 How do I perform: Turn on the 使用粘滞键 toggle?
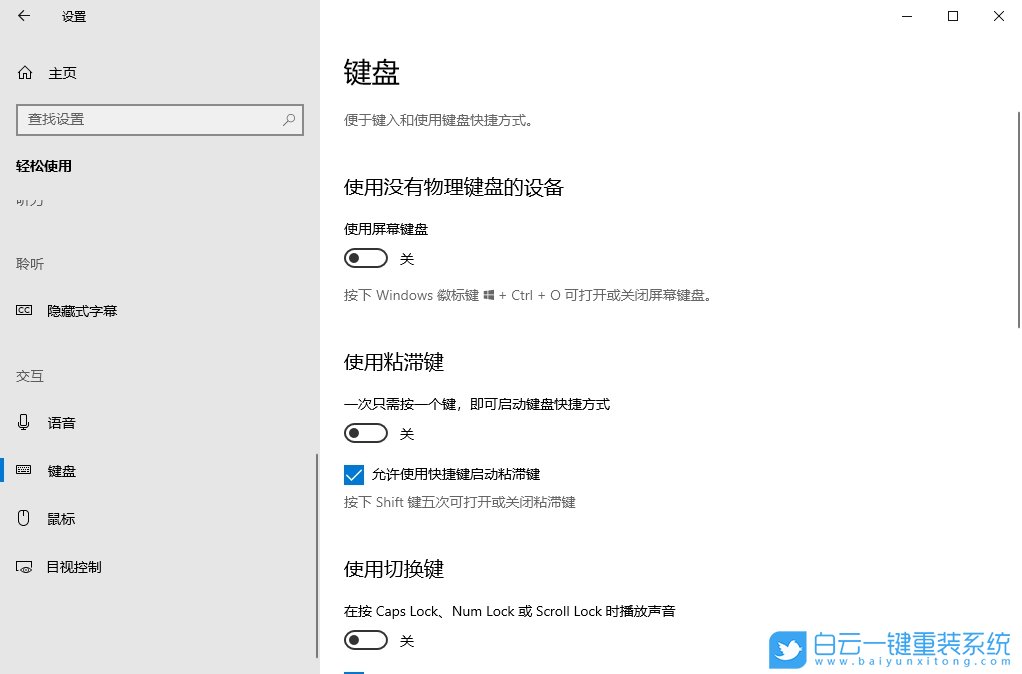365,433
